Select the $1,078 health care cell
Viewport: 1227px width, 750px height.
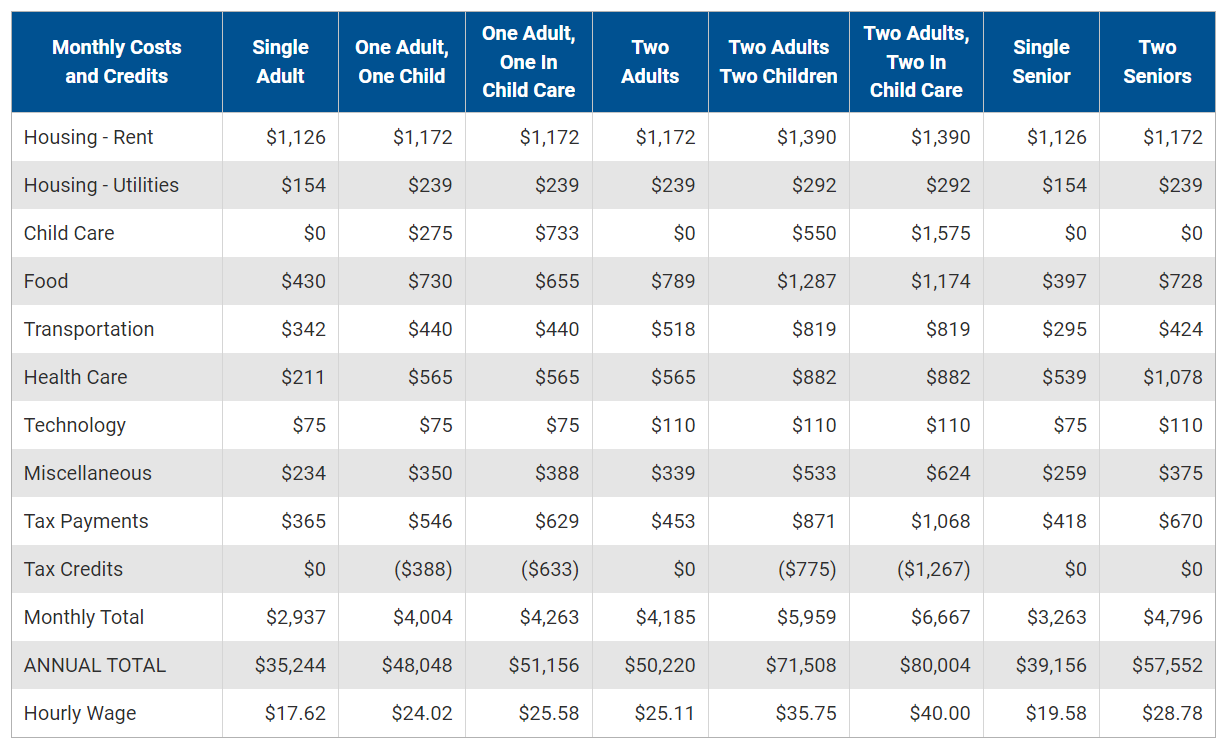pos(1173,377)
